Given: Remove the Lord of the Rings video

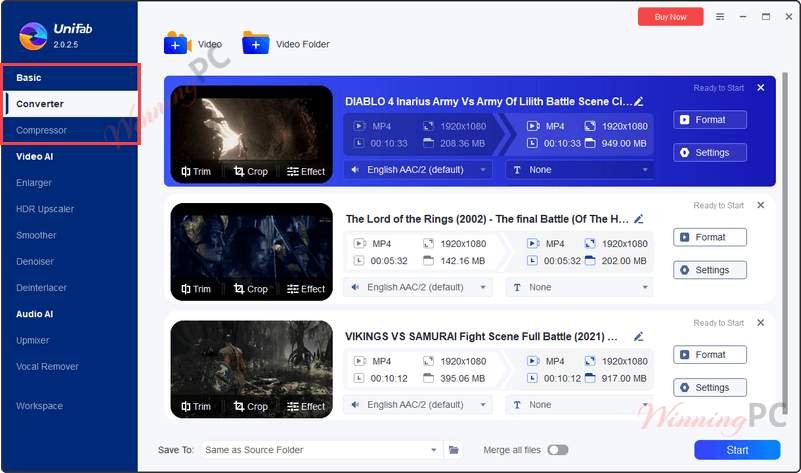Looking at the screenshot, I should [761, 205].
